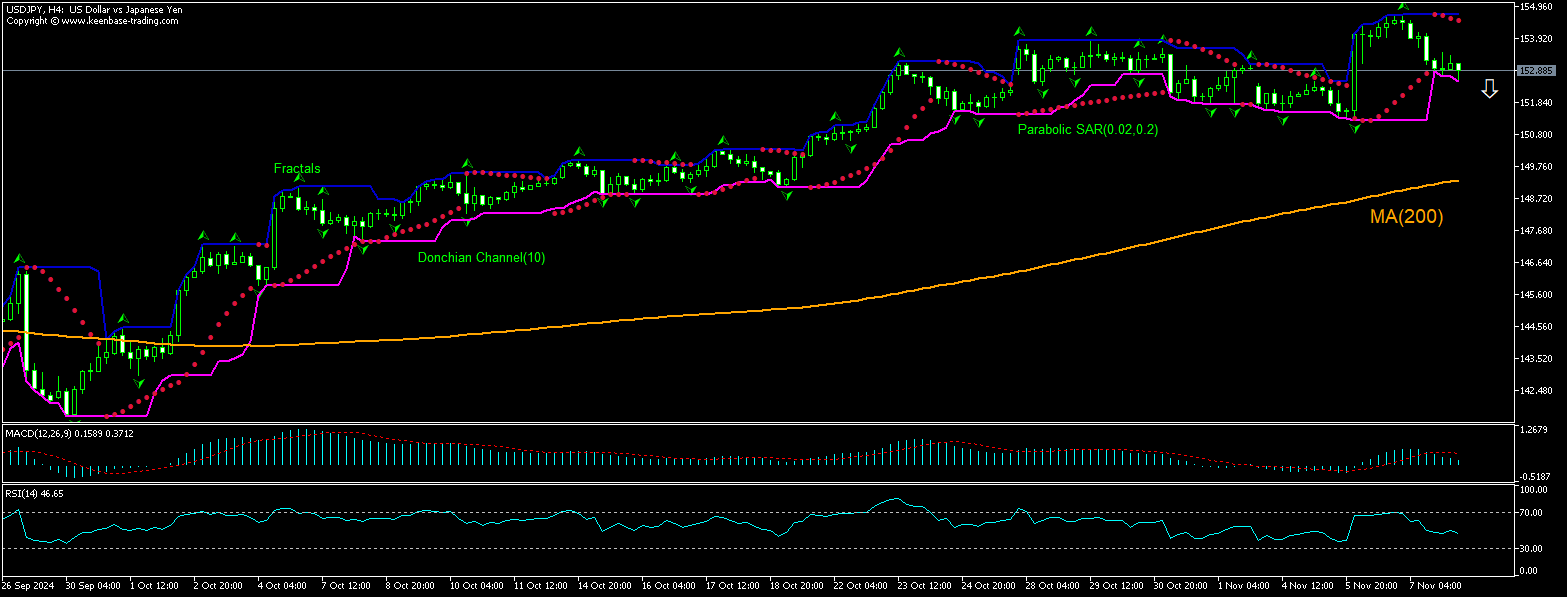The image size is (1567, 597).
Task: Click the 149.760 price axis value
Action: 1535,167
